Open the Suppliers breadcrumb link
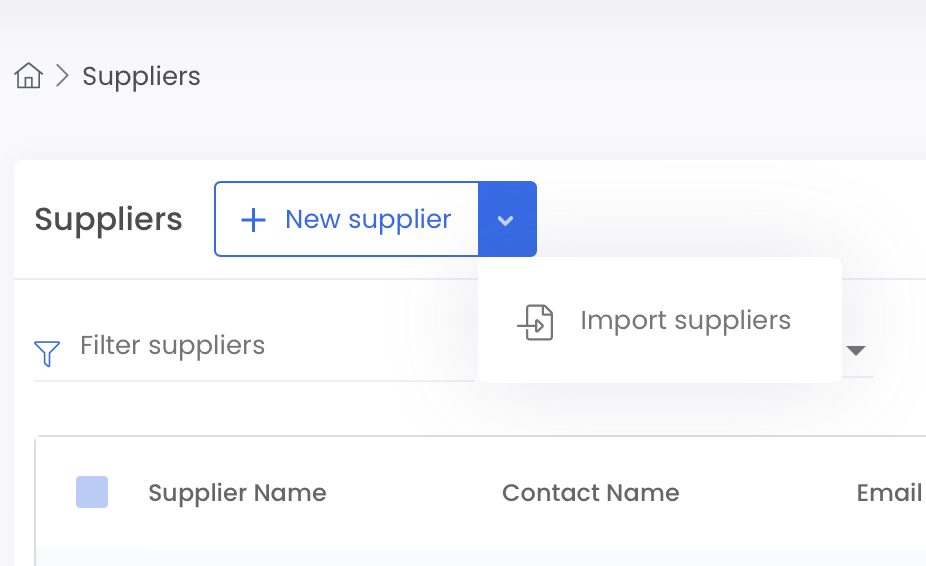Screen dimensions: 926x566 pyautogui.click(x=141, y=76)
